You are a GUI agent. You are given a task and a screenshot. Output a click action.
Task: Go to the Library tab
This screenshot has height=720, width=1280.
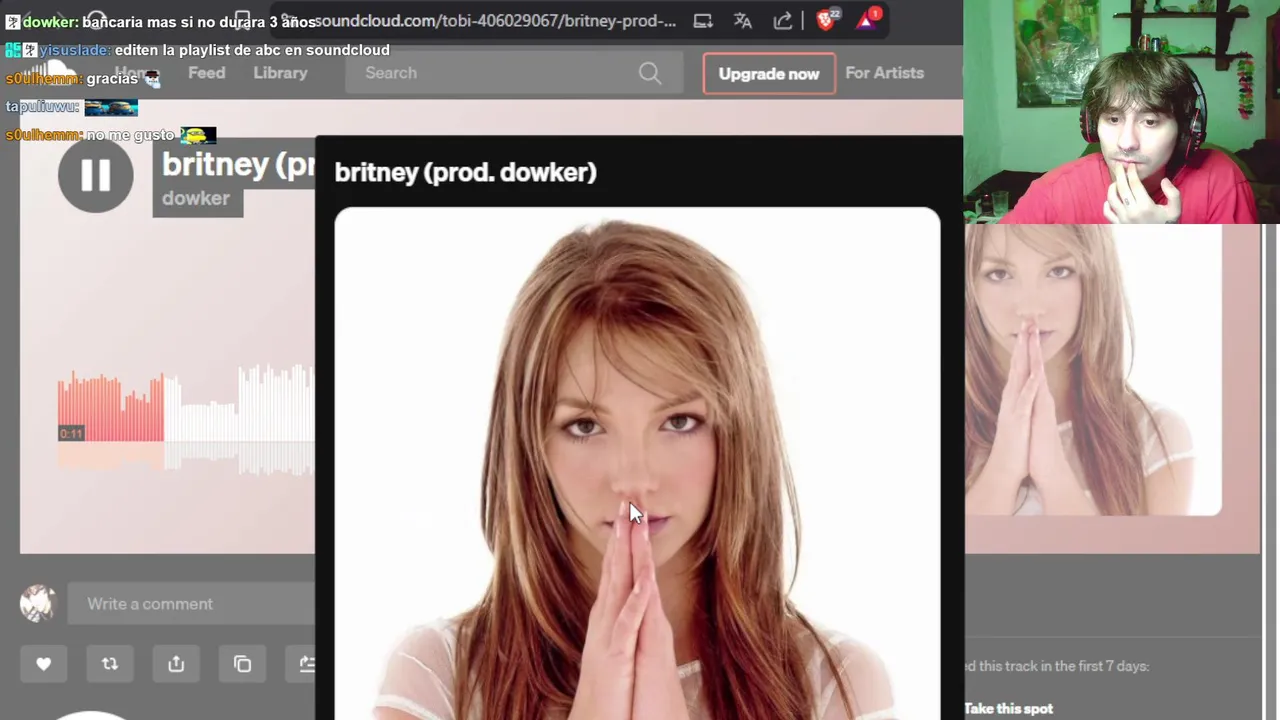click(280, 73)
